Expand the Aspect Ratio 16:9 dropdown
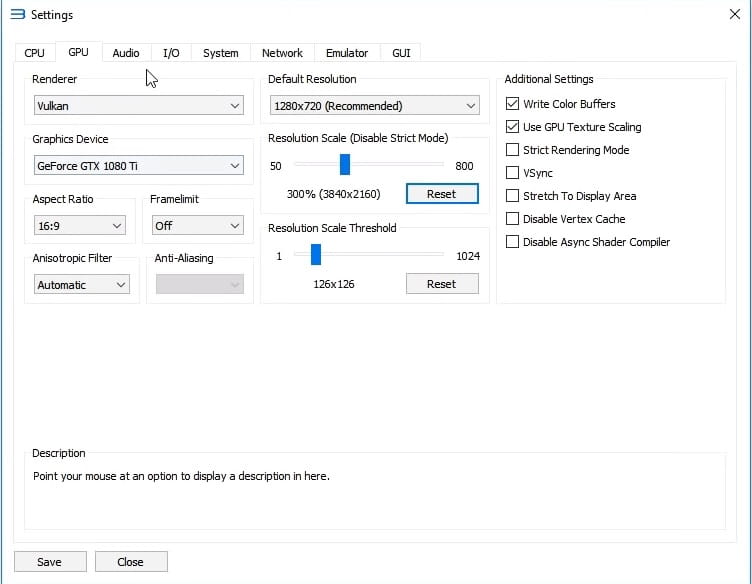Viewport: 752px width, 584px height. [x=80, y=226]
